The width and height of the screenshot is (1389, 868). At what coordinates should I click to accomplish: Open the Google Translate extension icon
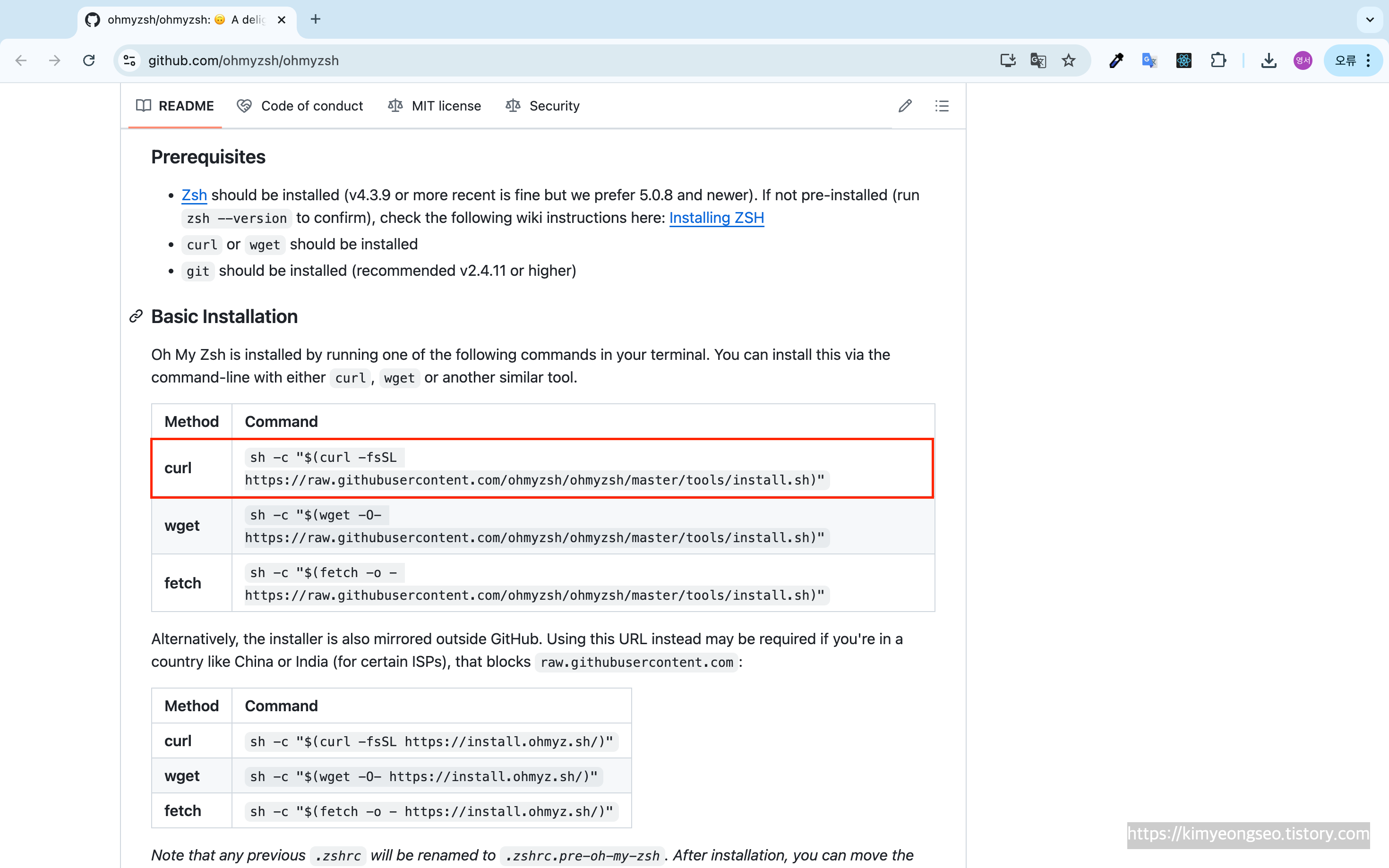point(1149,60)
